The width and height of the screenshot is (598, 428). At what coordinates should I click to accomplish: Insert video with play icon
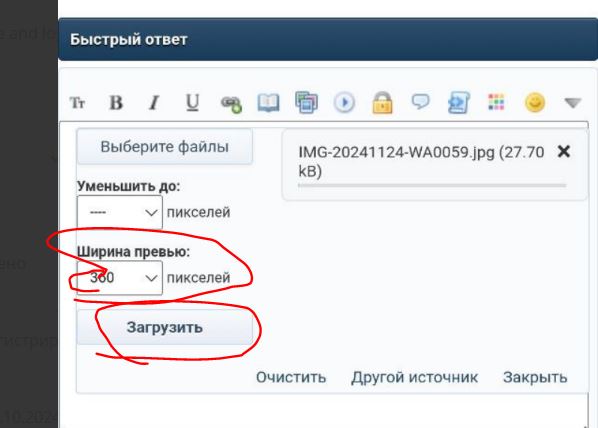click(x=344, y=103)
